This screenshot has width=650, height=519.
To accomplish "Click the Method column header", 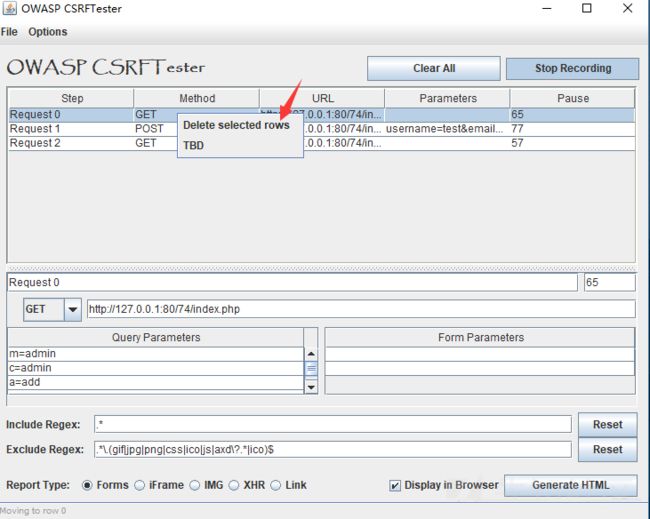I will [x=197, y=99].
